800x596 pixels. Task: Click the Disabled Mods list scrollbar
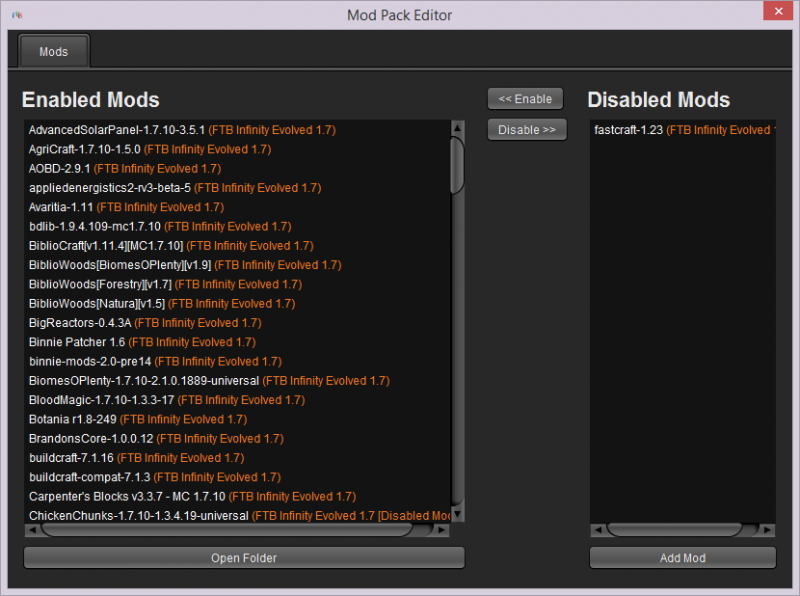pos(683,530)
